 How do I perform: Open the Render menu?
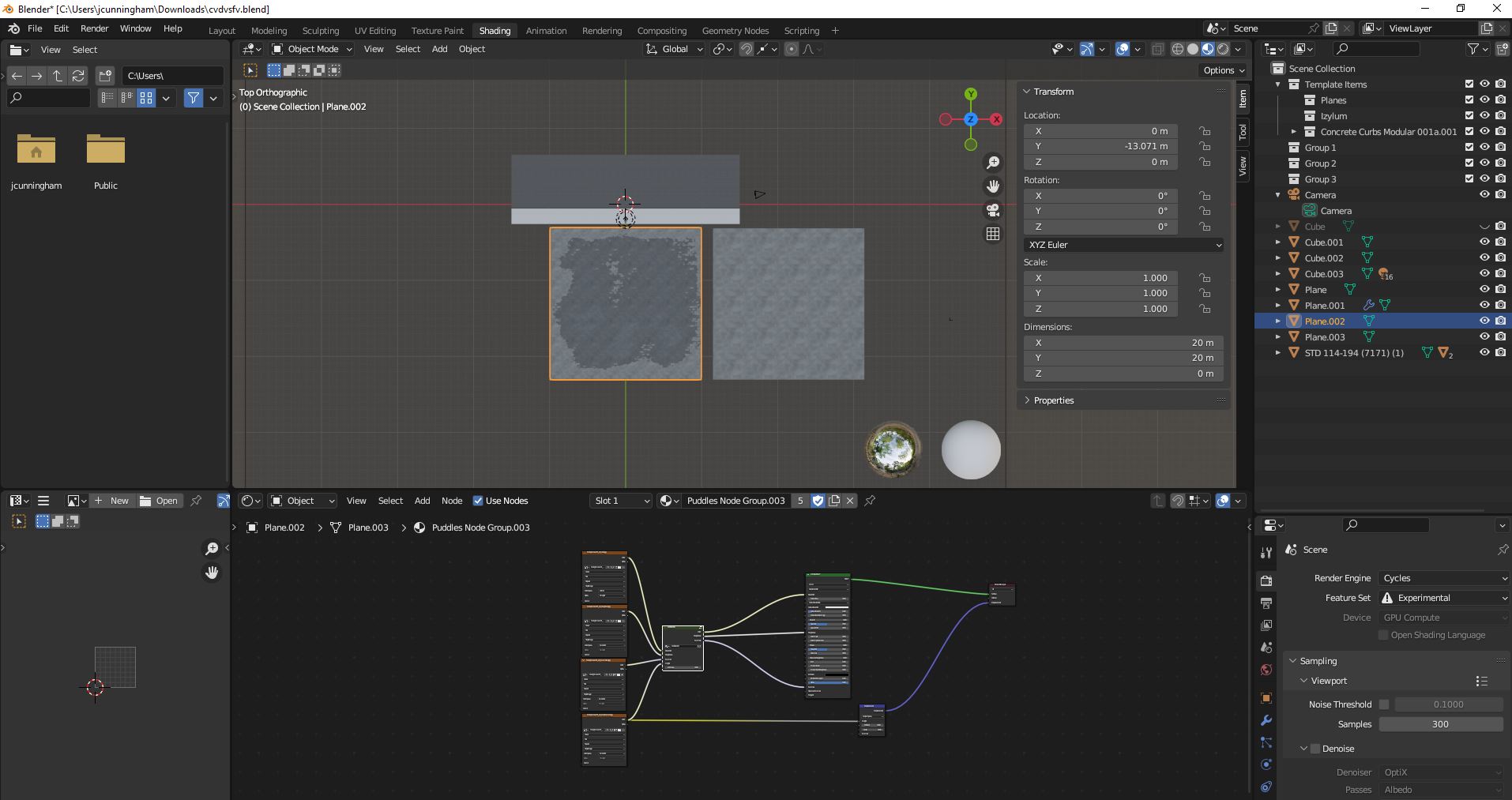94,28
